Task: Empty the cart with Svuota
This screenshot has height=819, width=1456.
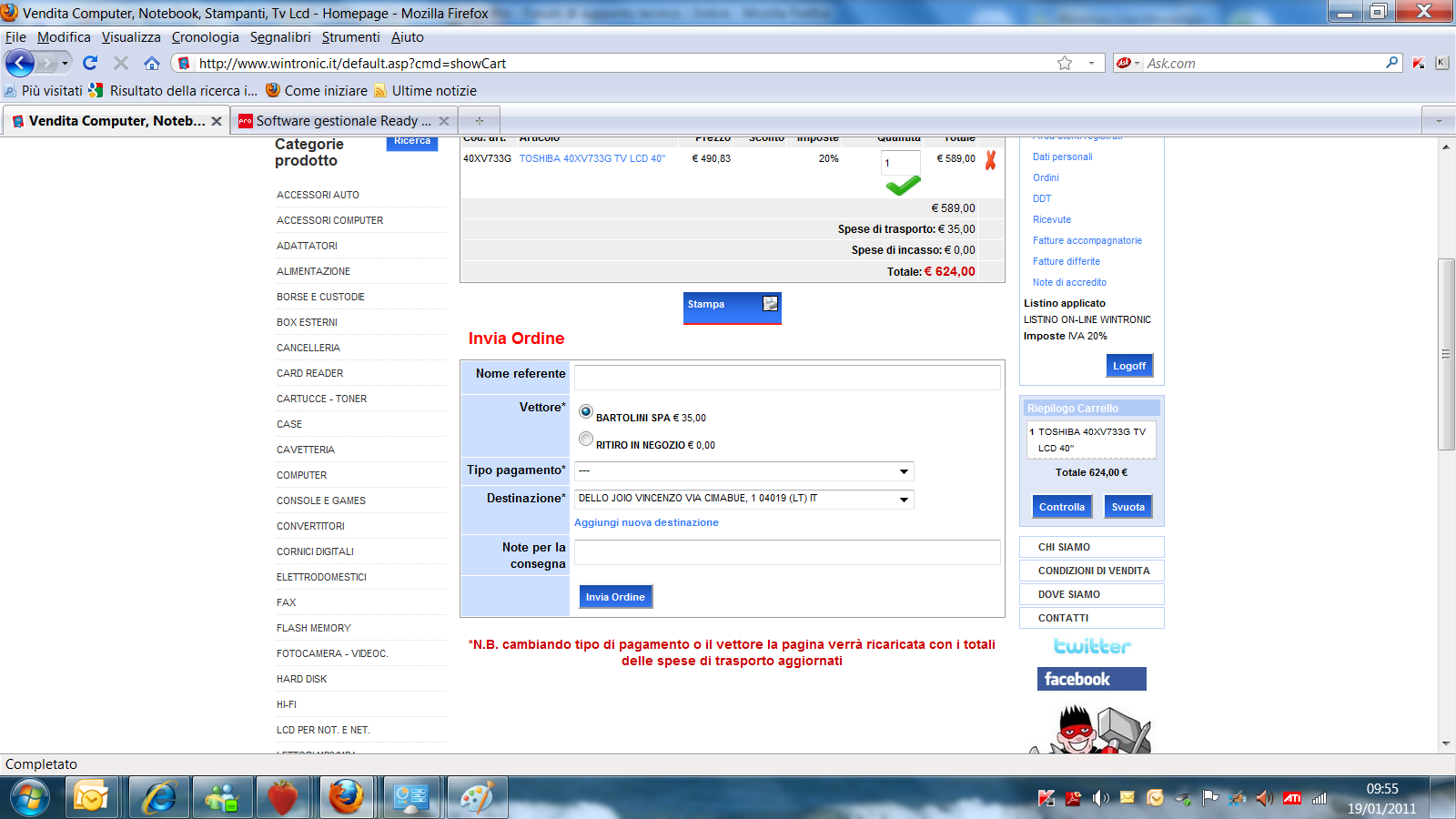Action: point(1128,507)
